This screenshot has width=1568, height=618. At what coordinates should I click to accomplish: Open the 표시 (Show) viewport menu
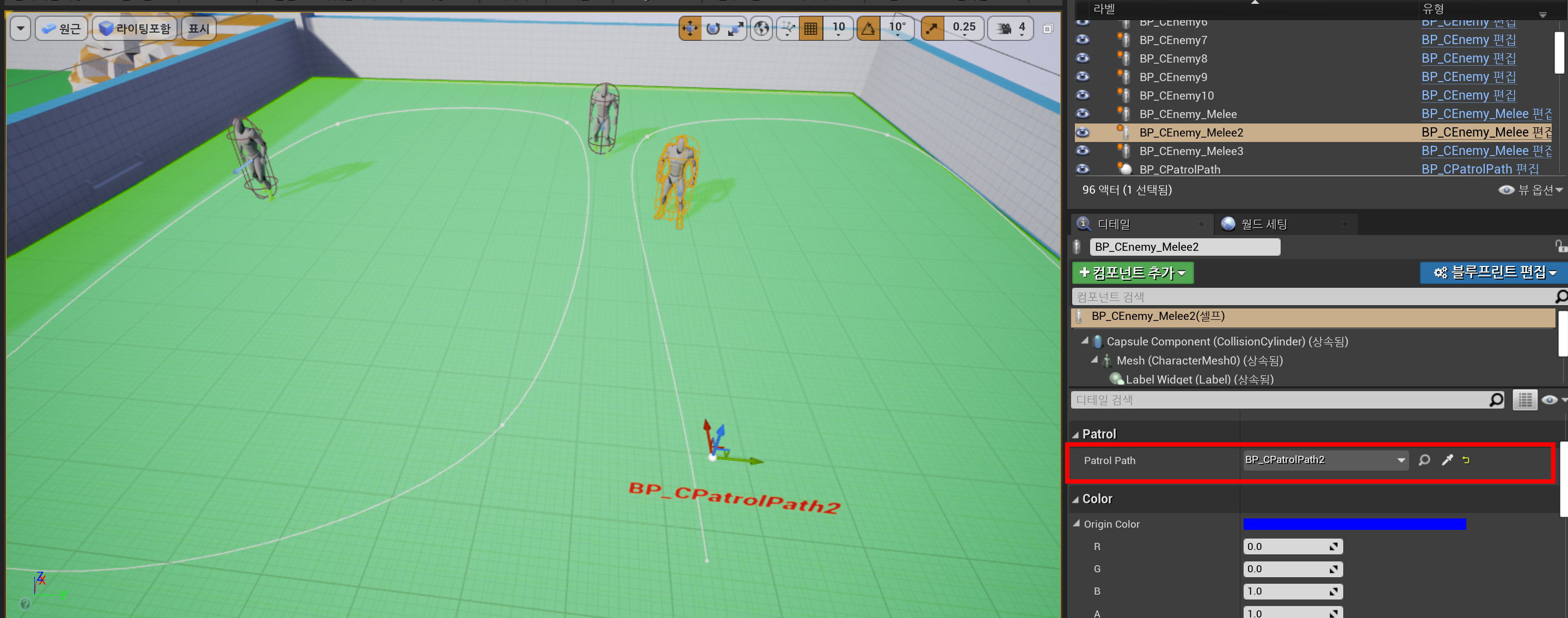[x=199, y=29]
